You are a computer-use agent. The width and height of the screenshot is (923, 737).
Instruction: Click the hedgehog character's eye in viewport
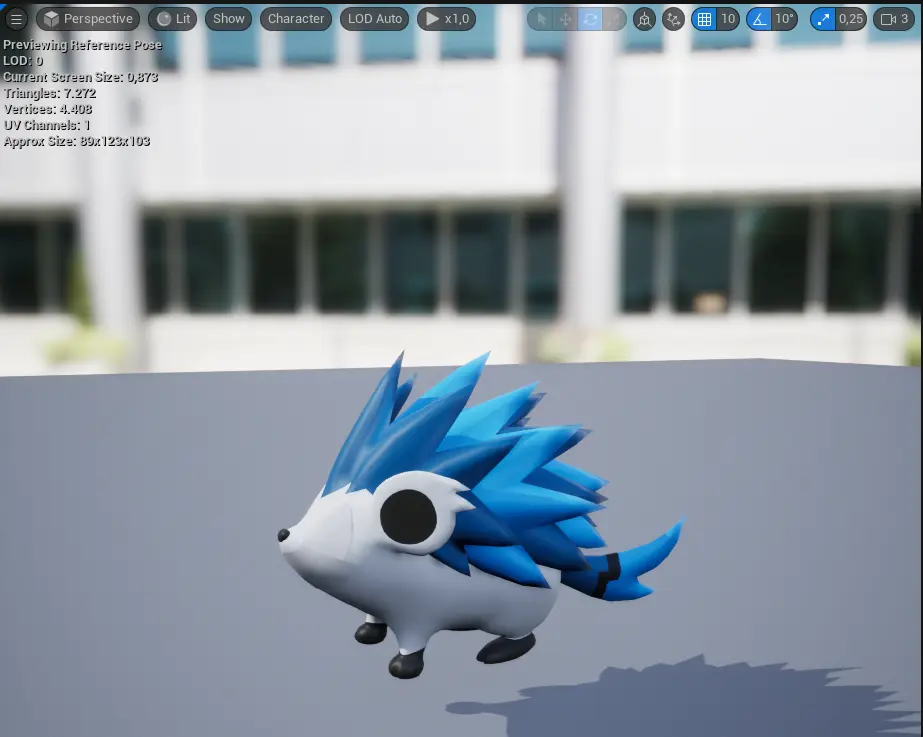click(409, 517)
